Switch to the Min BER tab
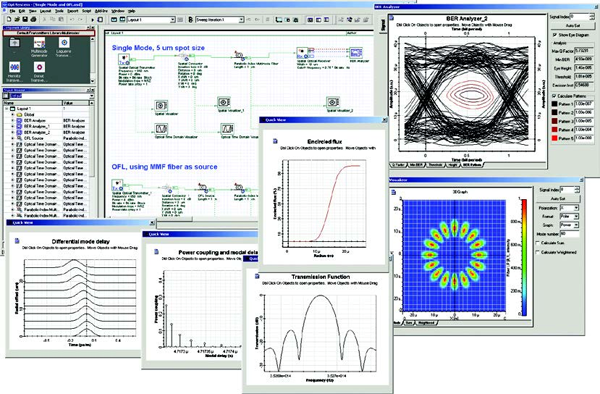Viewport: 600px width, 394px height. pyautogui.click(x=416, y=165)
